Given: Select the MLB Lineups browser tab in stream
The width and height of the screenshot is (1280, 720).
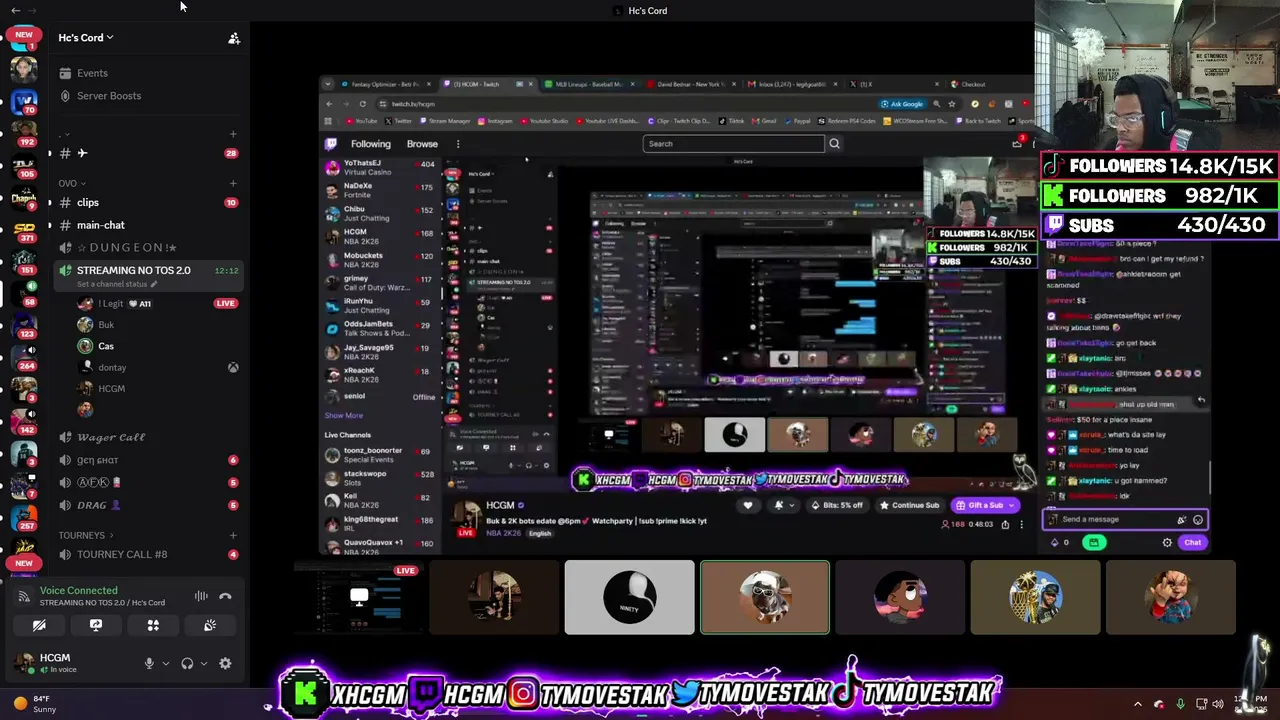Looking at the screenshot, I should [x=588, y=84].
